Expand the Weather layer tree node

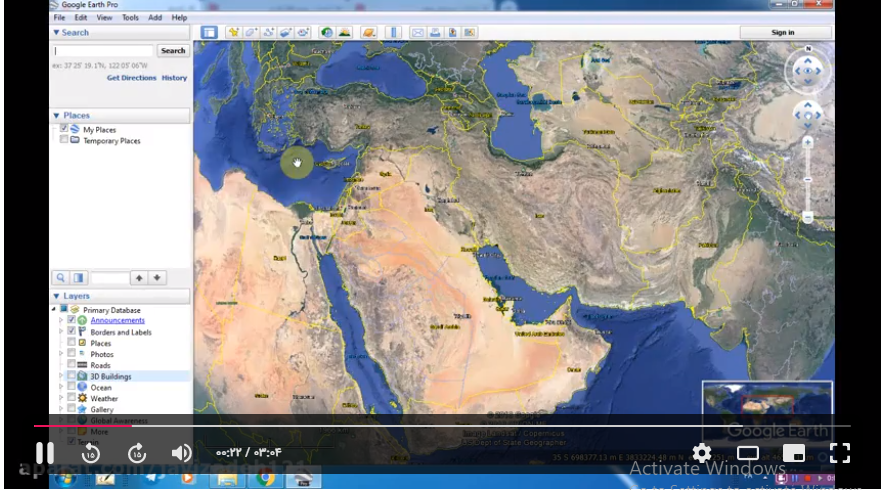(x=60, y=398)
